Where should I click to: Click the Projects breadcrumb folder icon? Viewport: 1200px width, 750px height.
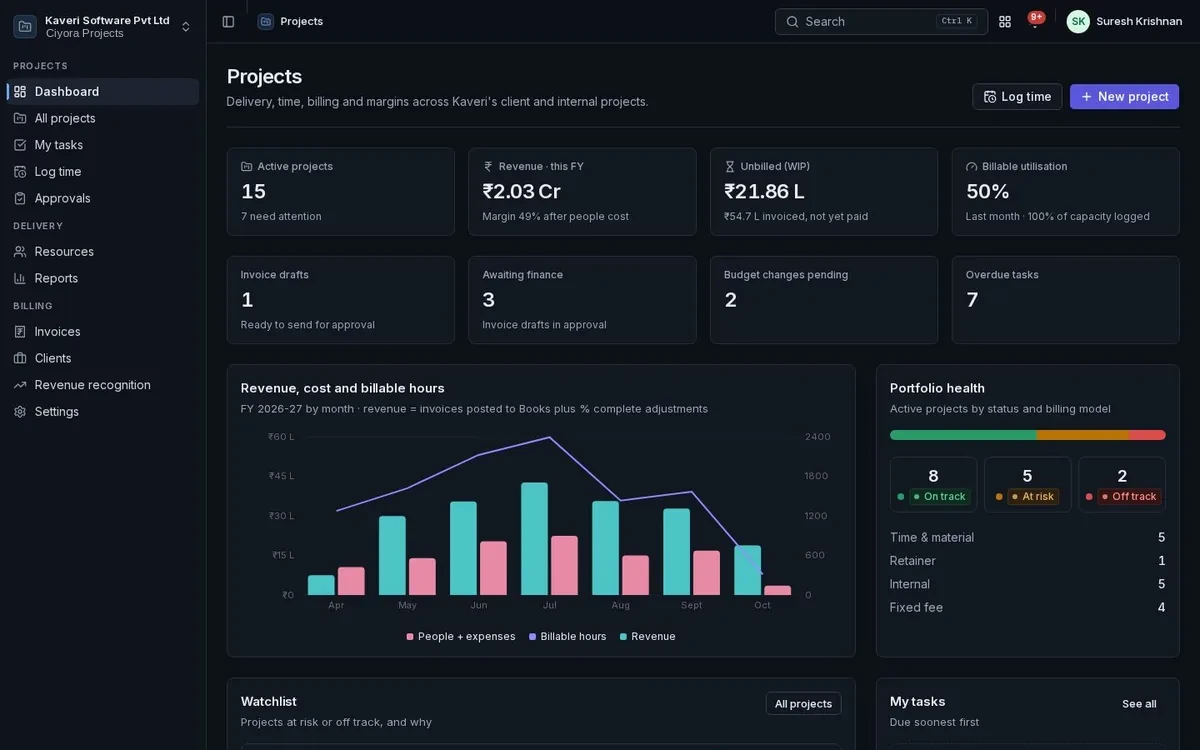click(x=266, y=21)
